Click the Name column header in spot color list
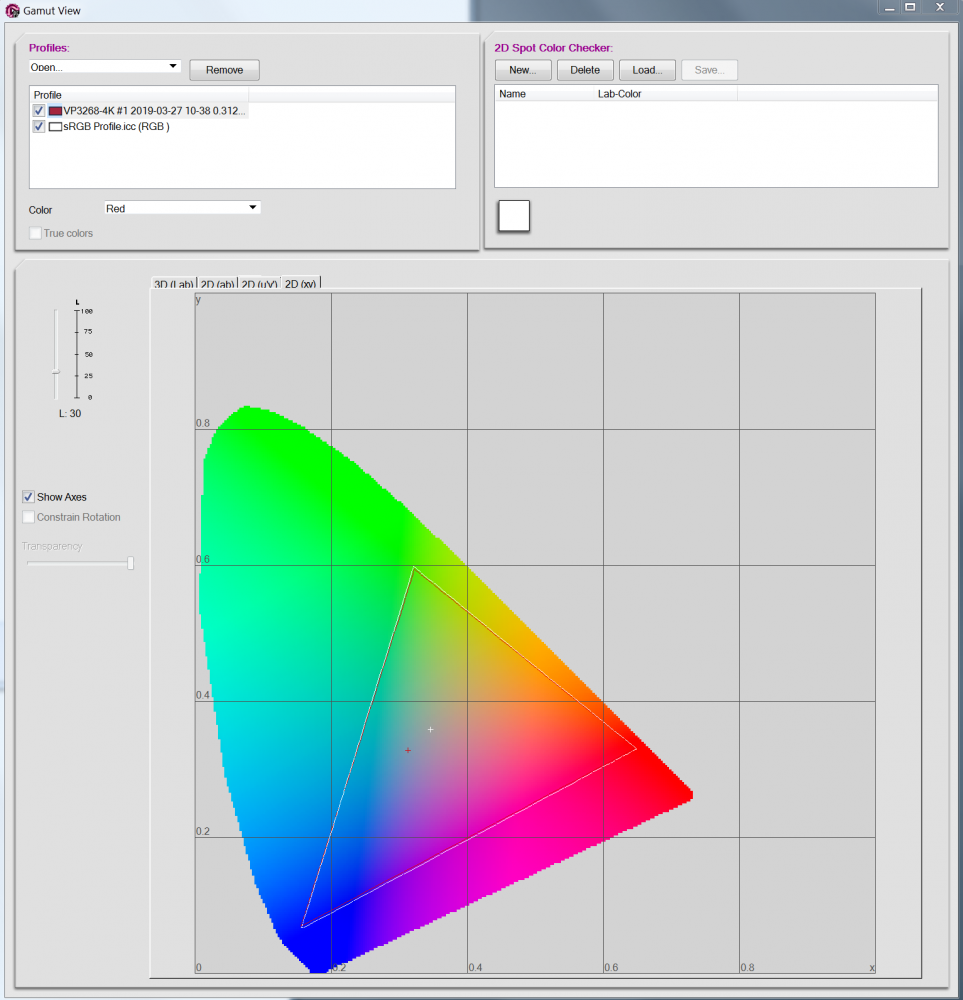963x1000 pixels. click(544, 94)
